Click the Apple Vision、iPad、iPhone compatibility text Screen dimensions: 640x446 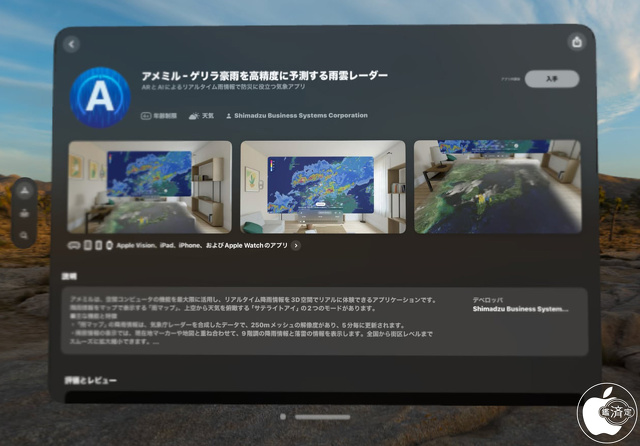[202, 246]
